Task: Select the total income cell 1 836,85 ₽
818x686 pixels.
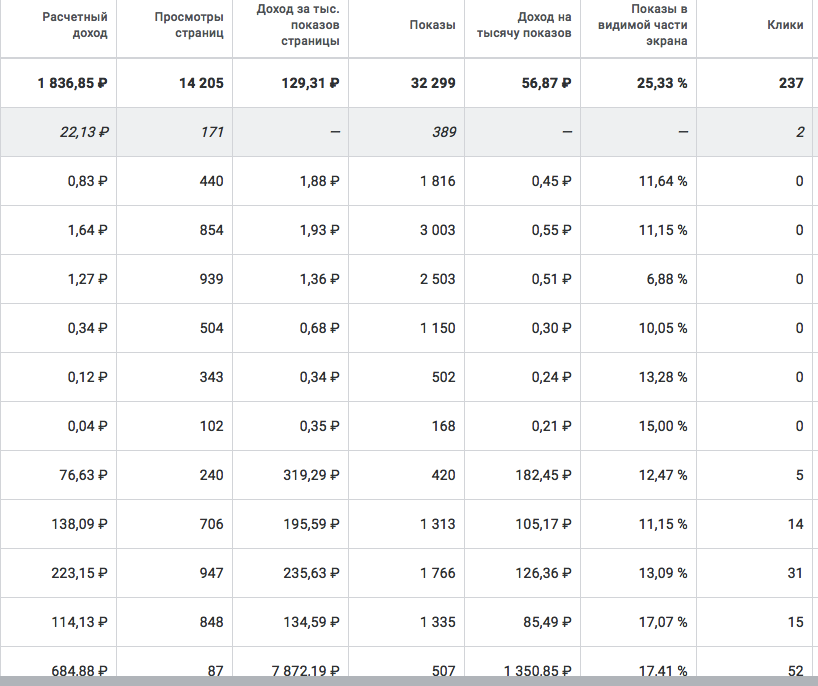Action: 73,83
